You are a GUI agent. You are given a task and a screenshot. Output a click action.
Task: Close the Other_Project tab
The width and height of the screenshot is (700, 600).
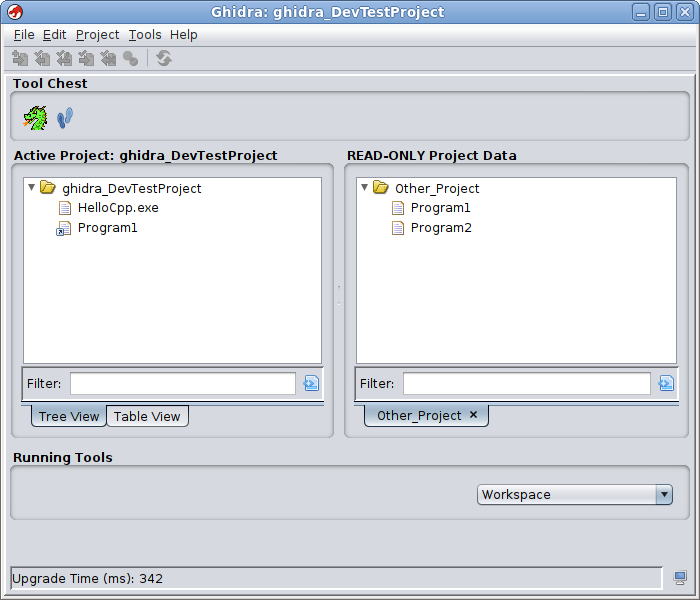[x=474, y=415]
